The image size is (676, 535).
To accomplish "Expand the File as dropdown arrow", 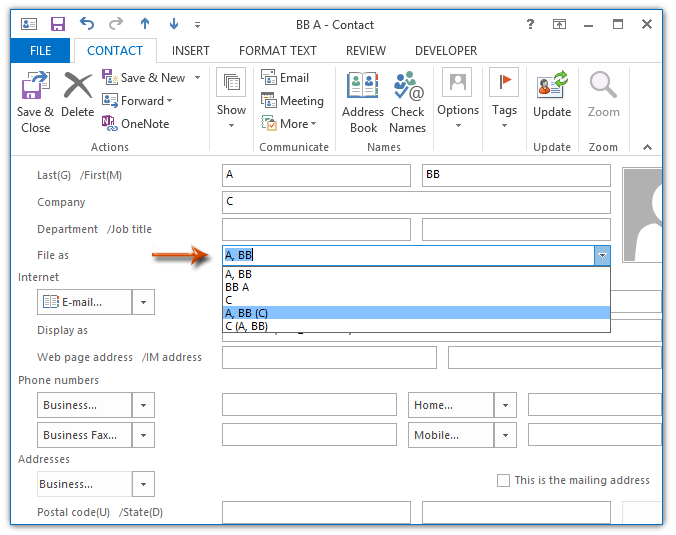I will click(602, 256).
